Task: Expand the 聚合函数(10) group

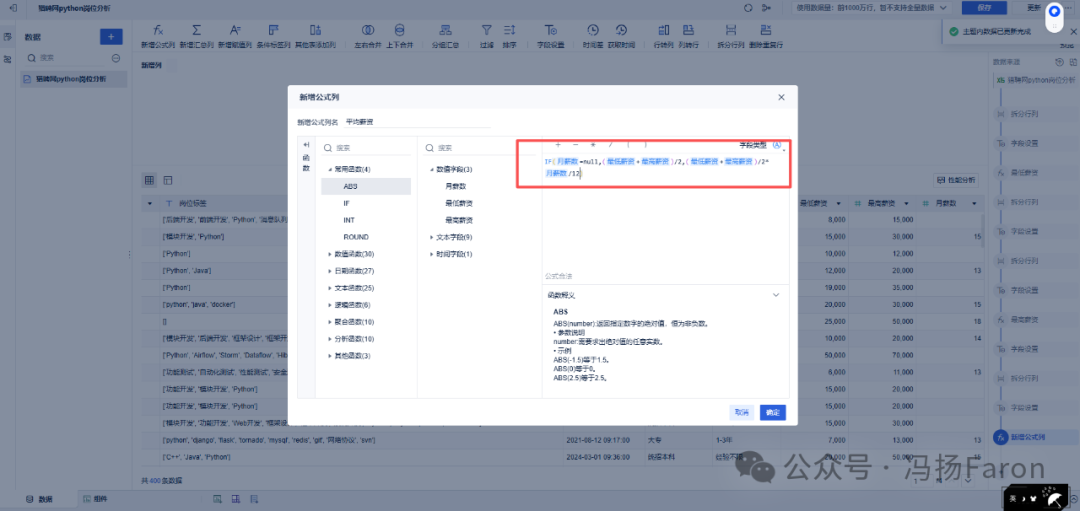Action: [x=330, y=322]
